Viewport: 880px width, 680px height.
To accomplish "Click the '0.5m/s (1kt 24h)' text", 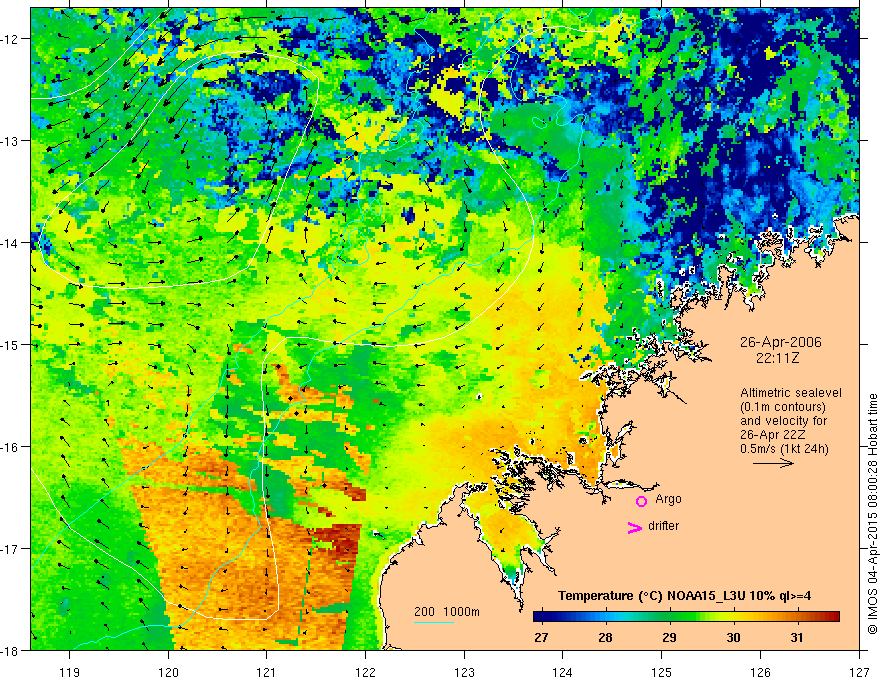I will tap(784, 449).
